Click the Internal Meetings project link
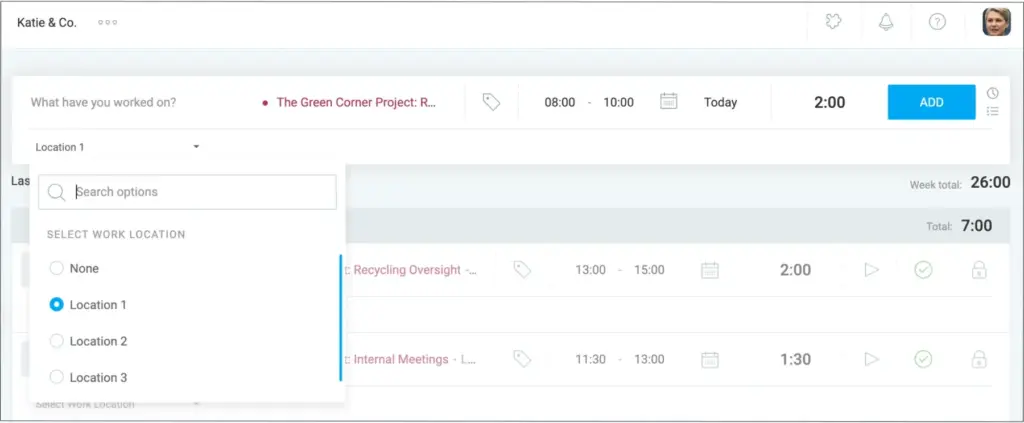Image resolution: width=1024 pixels, height=423 pixels. (x=400, y=359)
